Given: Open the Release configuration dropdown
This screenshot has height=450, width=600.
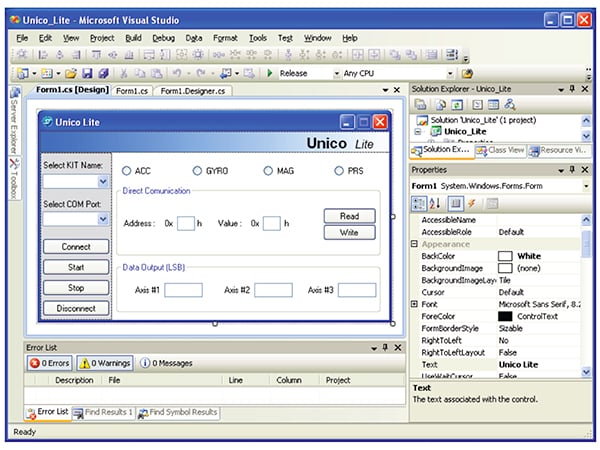Looking at the screenshot, I should click(x=337, y=73).
